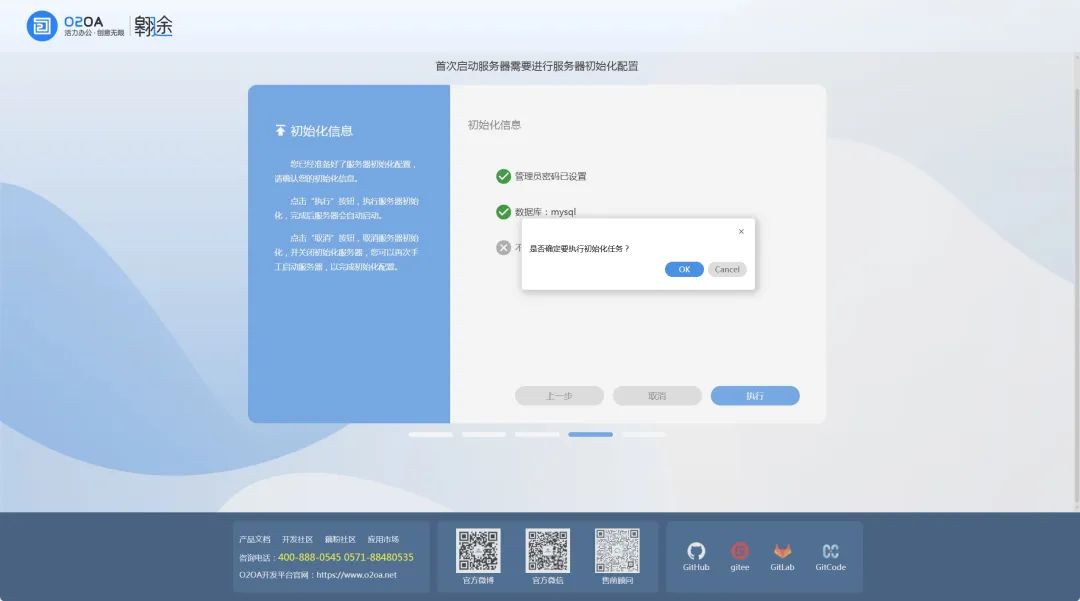Click the 售前顾问 QR code
The width and height of the screenshot is (1080, 601).
tap(619, 549)
